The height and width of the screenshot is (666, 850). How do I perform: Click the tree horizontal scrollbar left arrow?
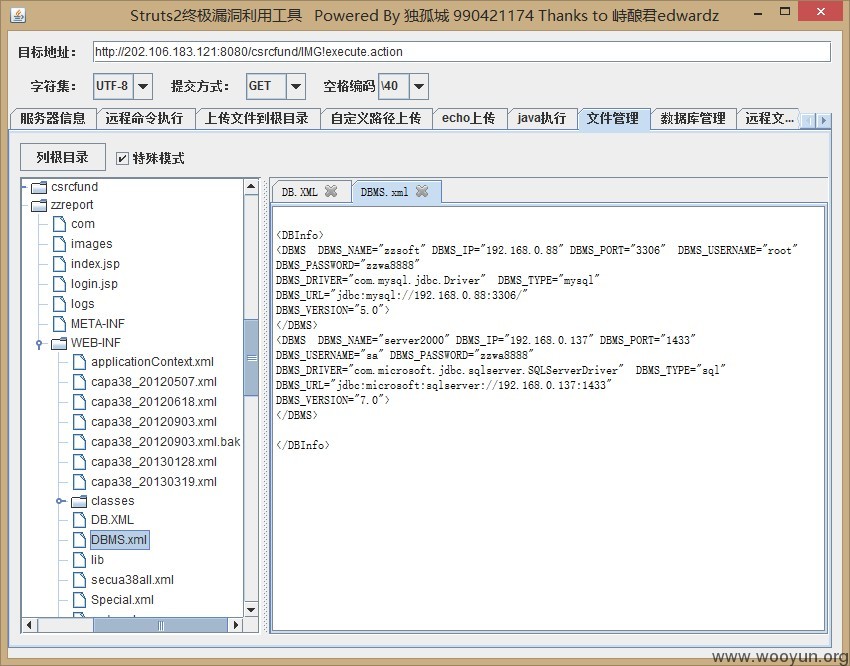[x=29, y=625]
